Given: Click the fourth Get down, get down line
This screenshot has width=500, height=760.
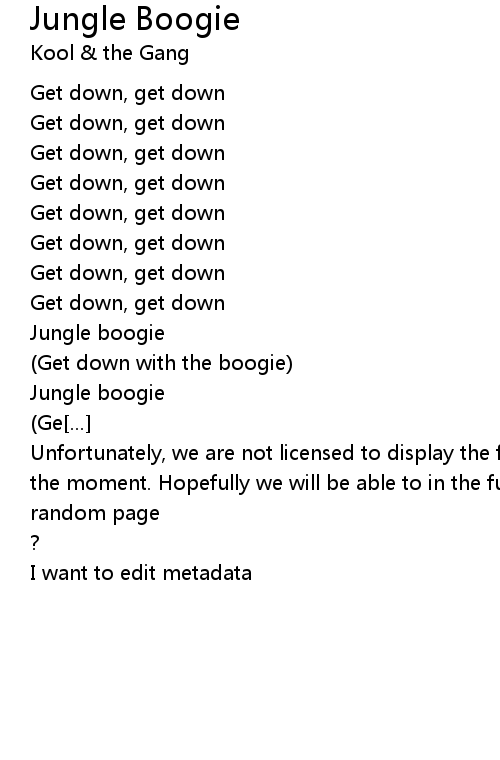Looking at the screenshot, I should tap(128, 183).
